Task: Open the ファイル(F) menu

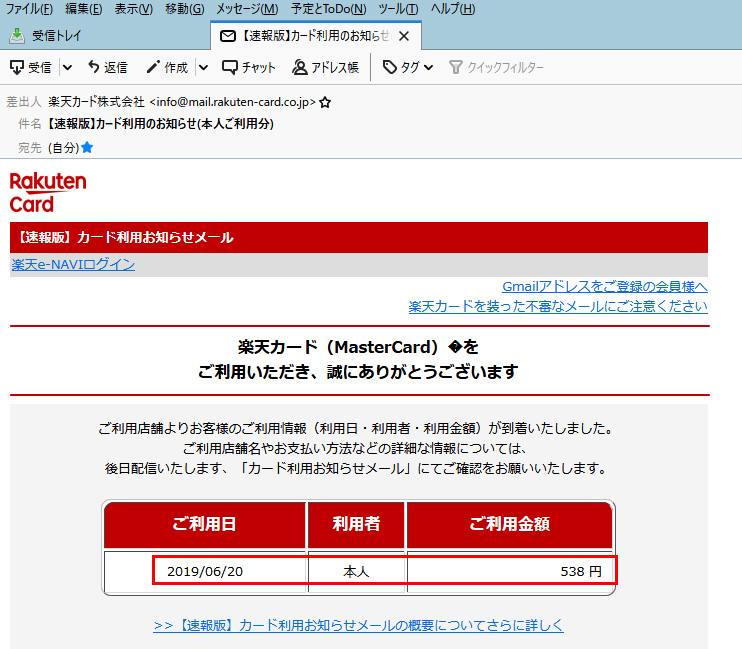Action: (x=29, y=9)
